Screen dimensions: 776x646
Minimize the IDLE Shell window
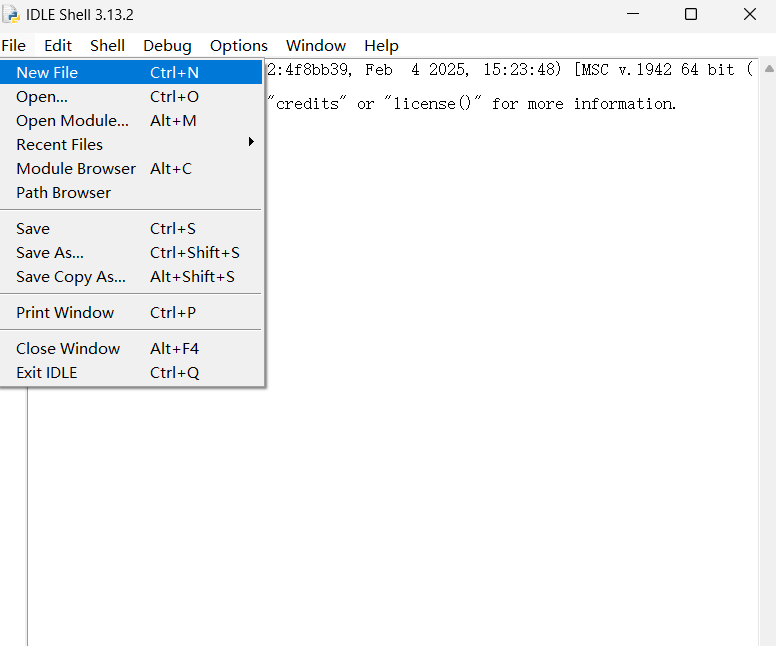pos(633,14)
